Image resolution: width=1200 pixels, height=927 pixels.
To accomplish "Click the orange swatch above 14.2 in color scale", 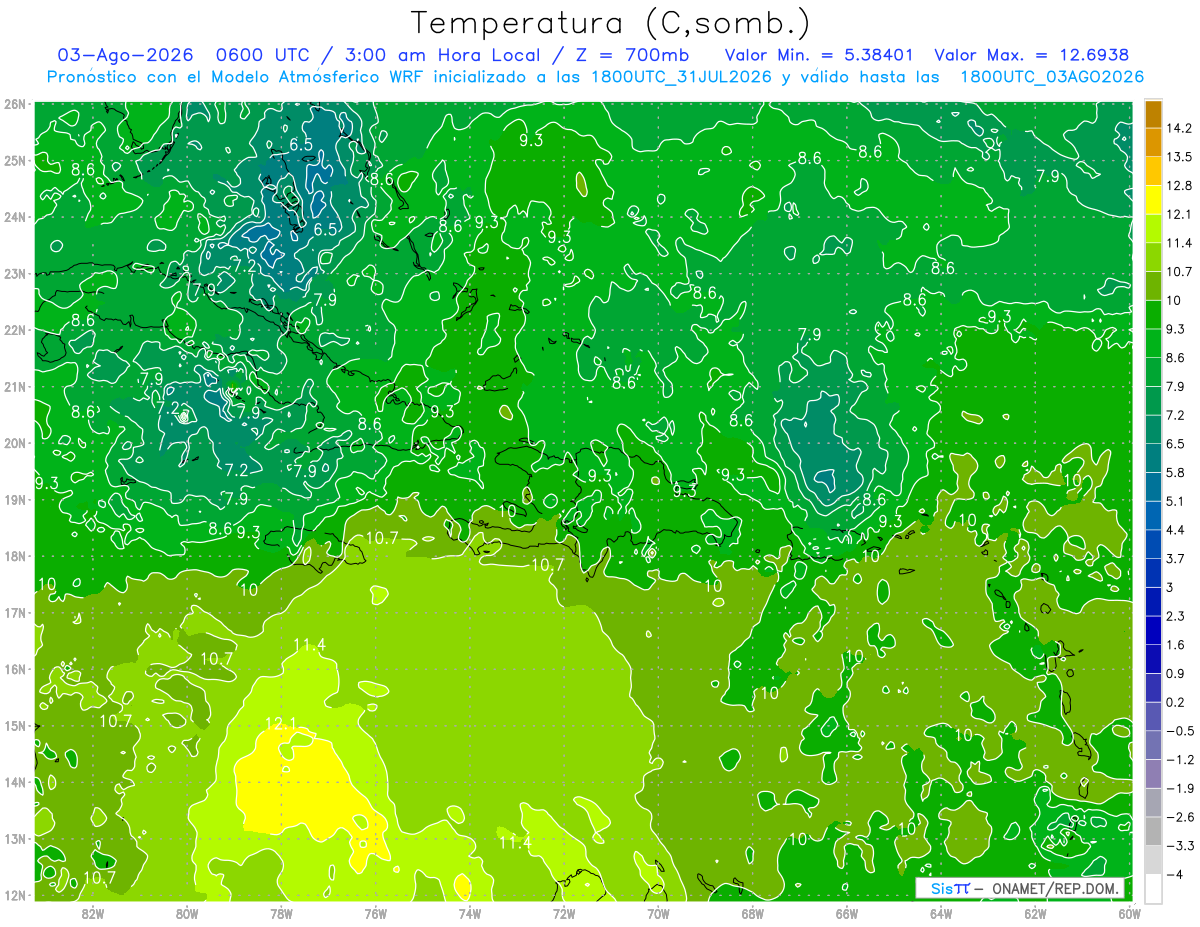I will 1153,113.
